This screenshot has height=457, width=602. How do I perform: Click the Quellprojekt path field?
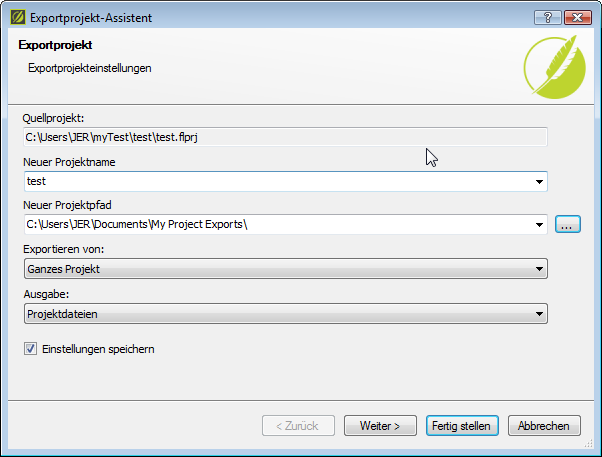285,138
